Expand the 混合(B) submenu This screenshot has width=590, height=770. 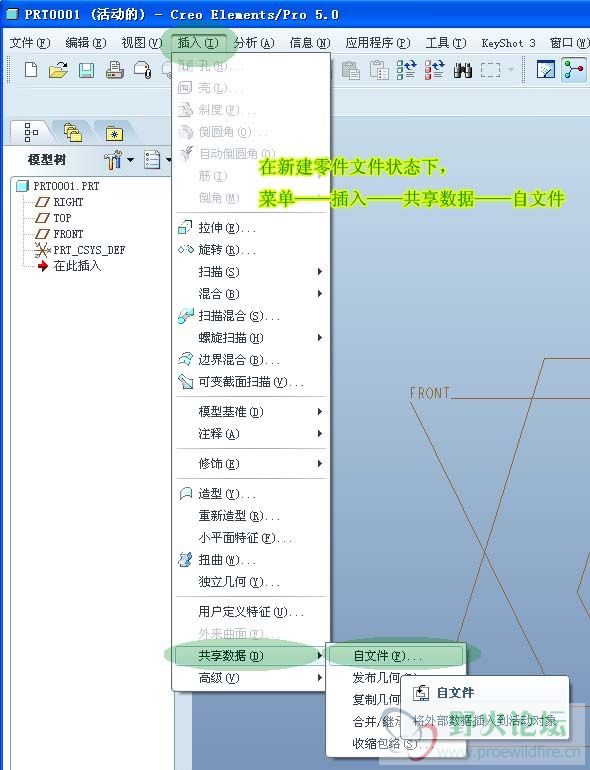point(251,294)
